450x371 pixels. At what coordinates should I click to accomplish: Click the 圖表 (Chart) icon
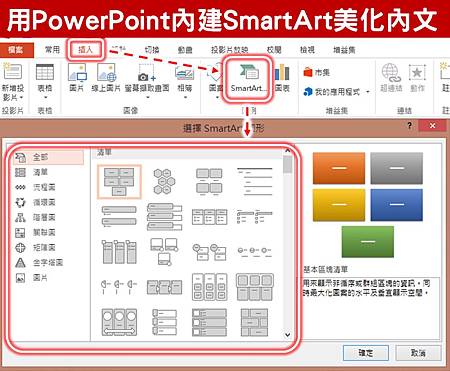(282, 72)
